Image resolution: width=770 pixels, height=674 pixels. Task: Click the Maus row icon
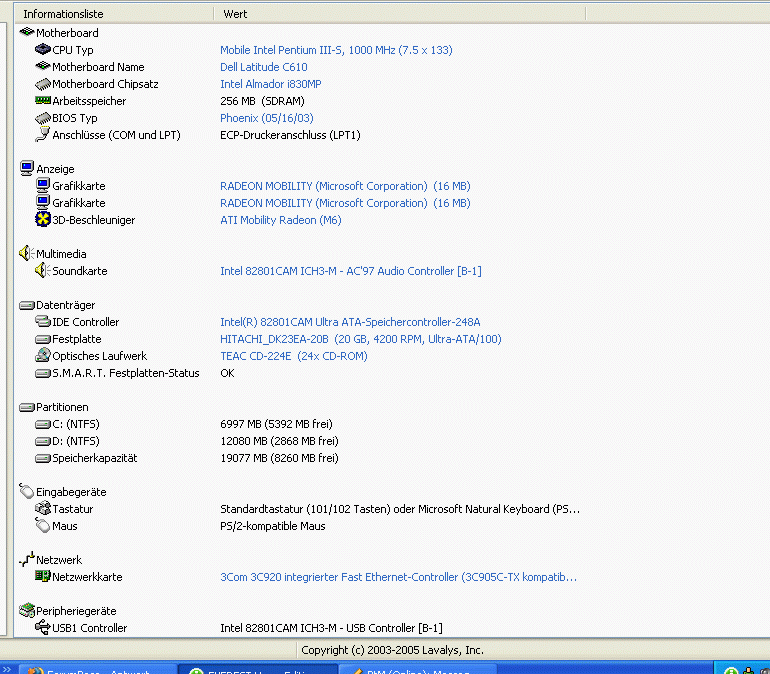[x=43, y=525]
